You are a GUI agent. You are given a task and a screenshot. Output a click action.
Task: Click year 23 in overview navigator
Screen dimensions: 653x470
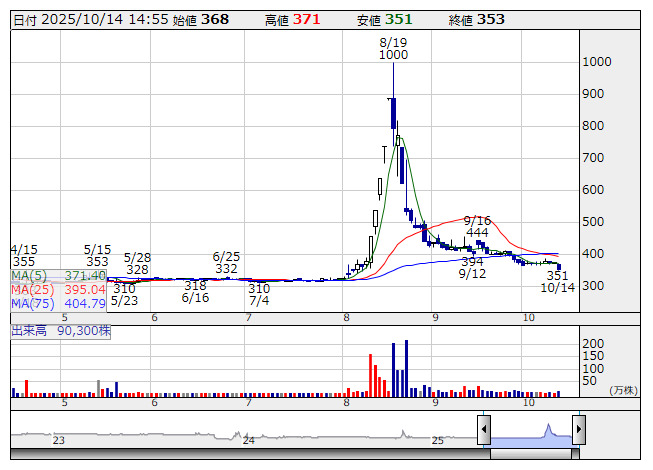pos(58,440)
